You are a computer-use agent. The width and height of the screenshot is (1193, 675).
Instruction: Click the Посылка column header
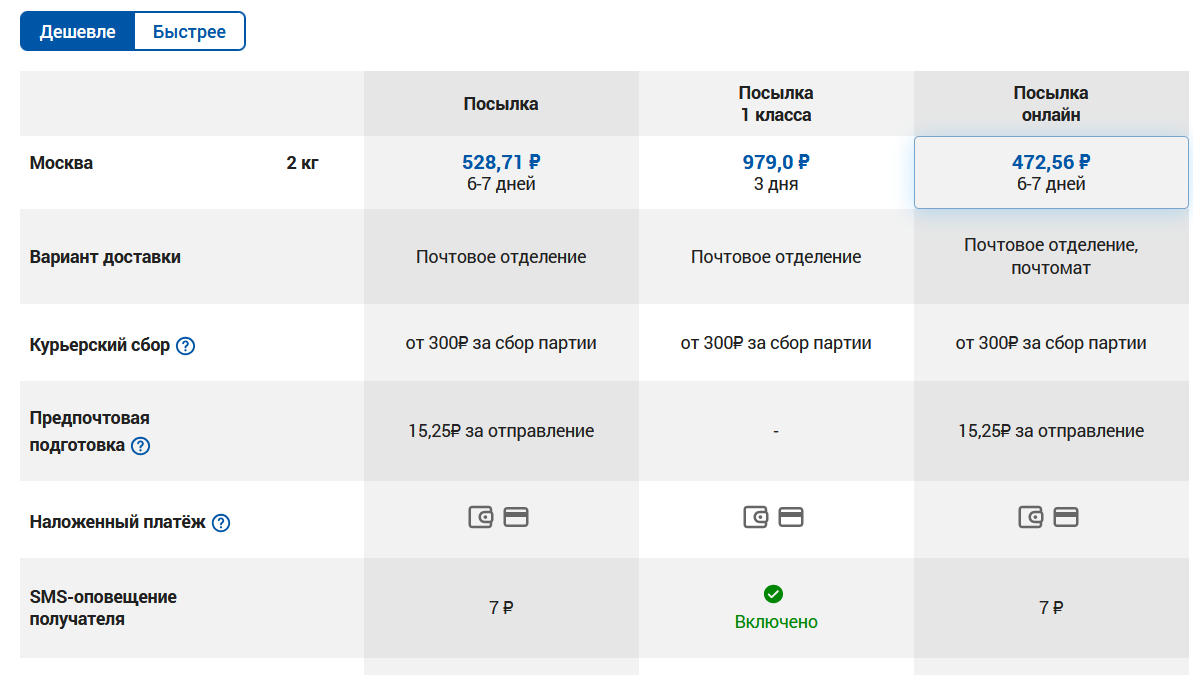[x=501, y=104]
